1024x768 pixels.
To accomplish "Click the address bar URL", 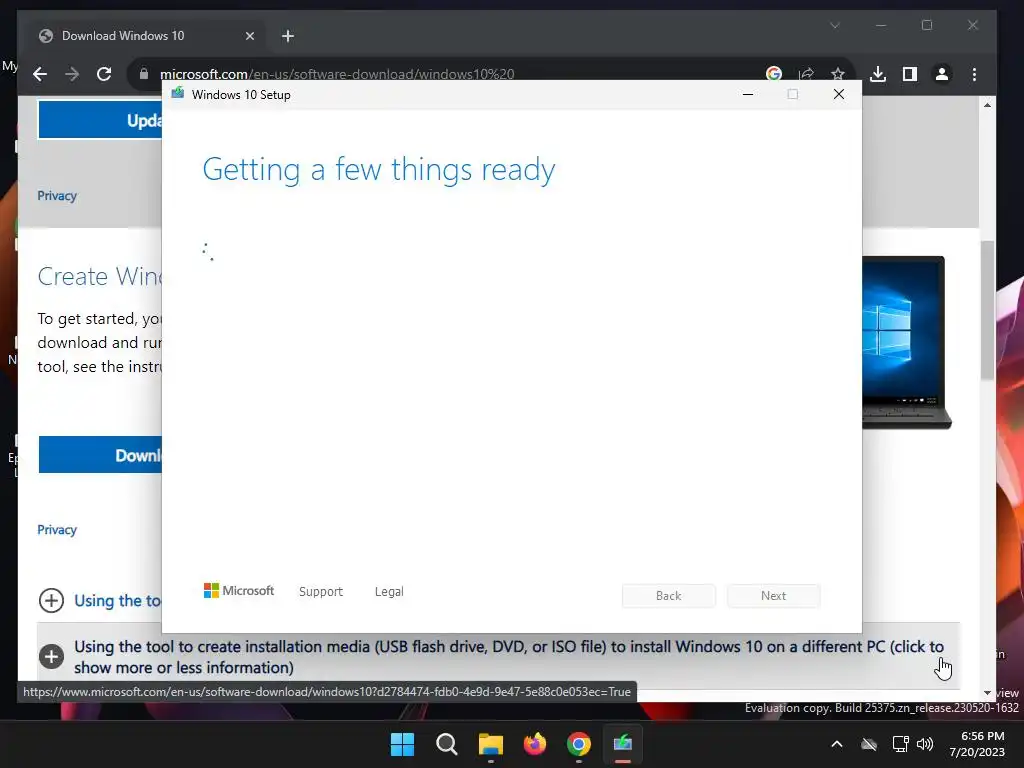I will click(337, 74).
